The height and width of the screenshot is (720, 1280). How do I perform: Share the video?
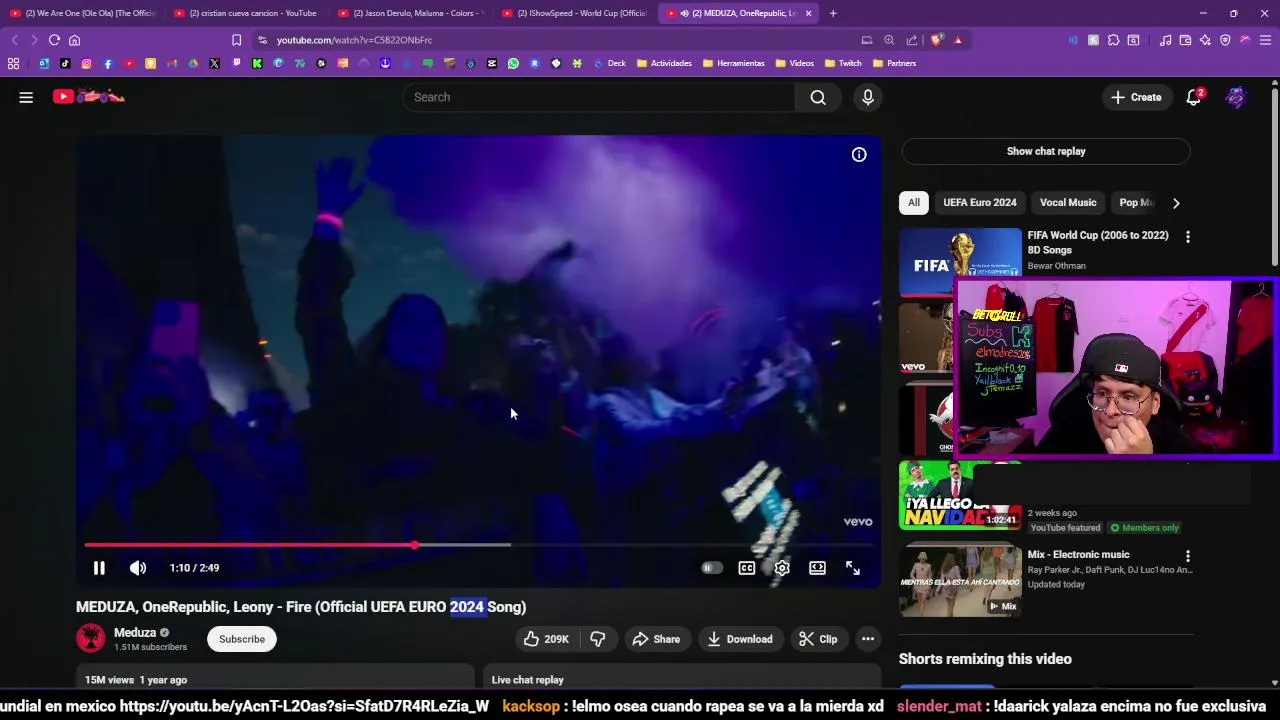(x=656, y=639)
